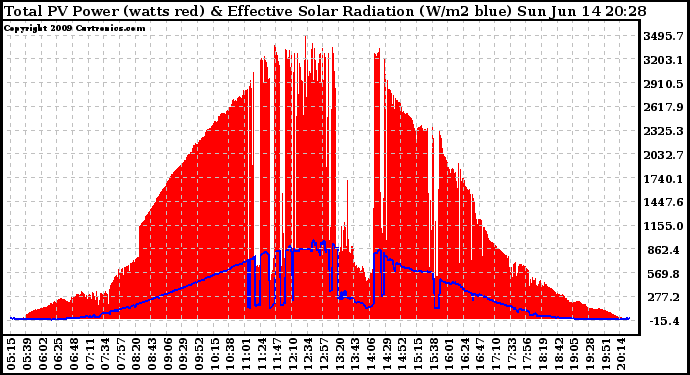Select the 17:10 time label

point(495,354)
